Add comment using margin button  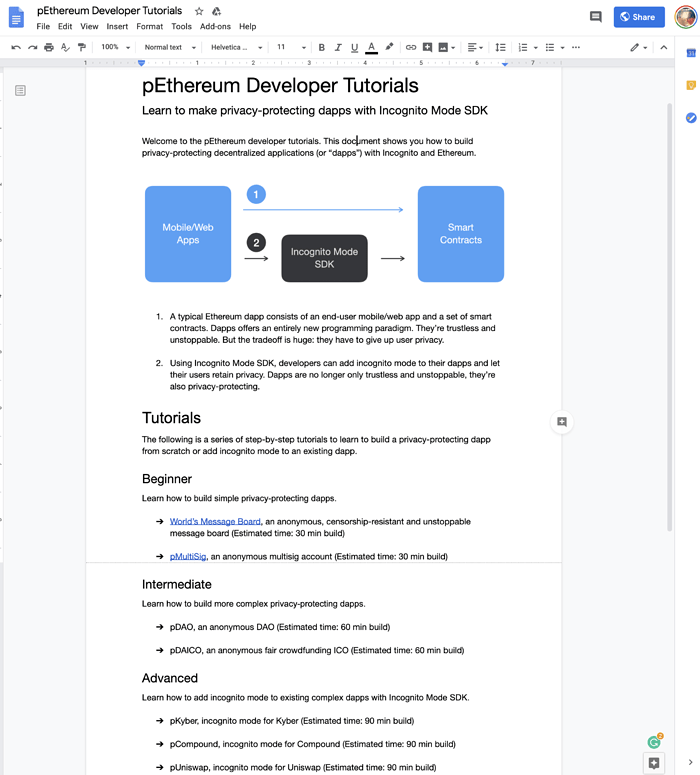coord(562,422)
